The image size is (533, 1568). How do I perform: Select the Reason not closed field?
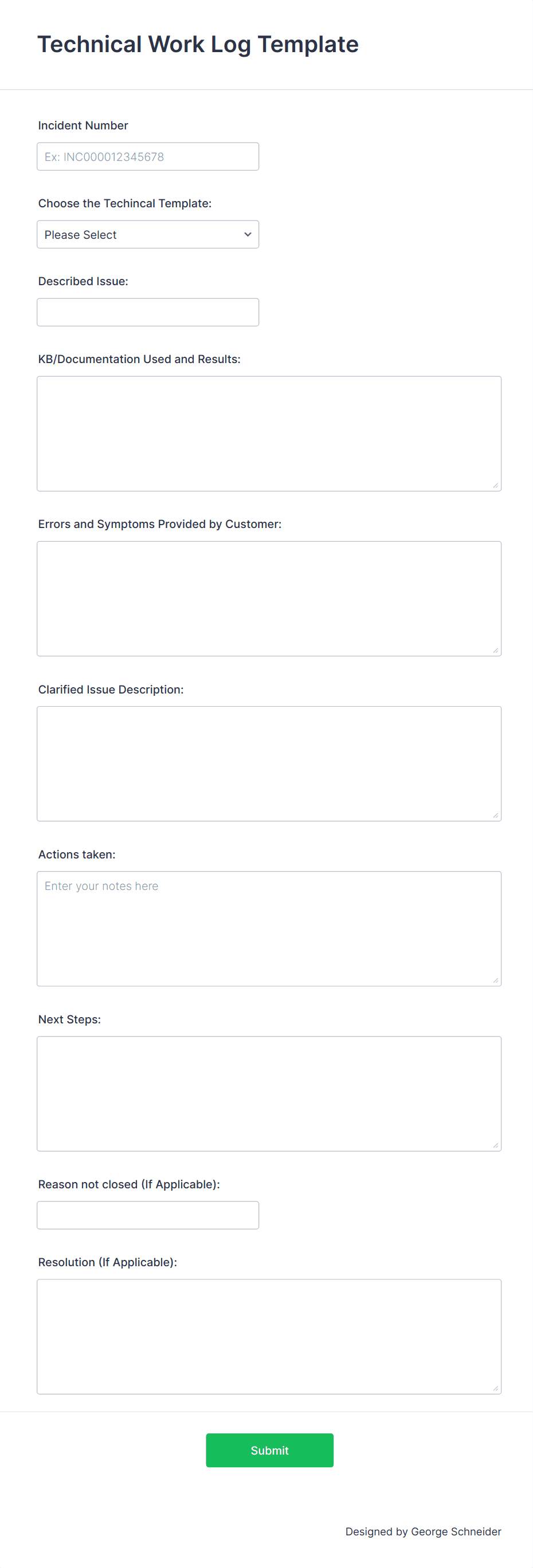(x=147, y=1215)
